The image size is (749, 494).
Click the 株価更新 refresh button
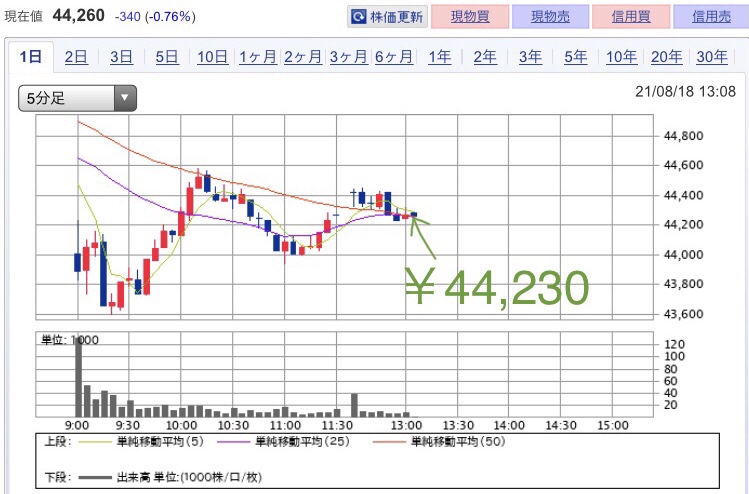pyautogui.click(x=387, y=17)
